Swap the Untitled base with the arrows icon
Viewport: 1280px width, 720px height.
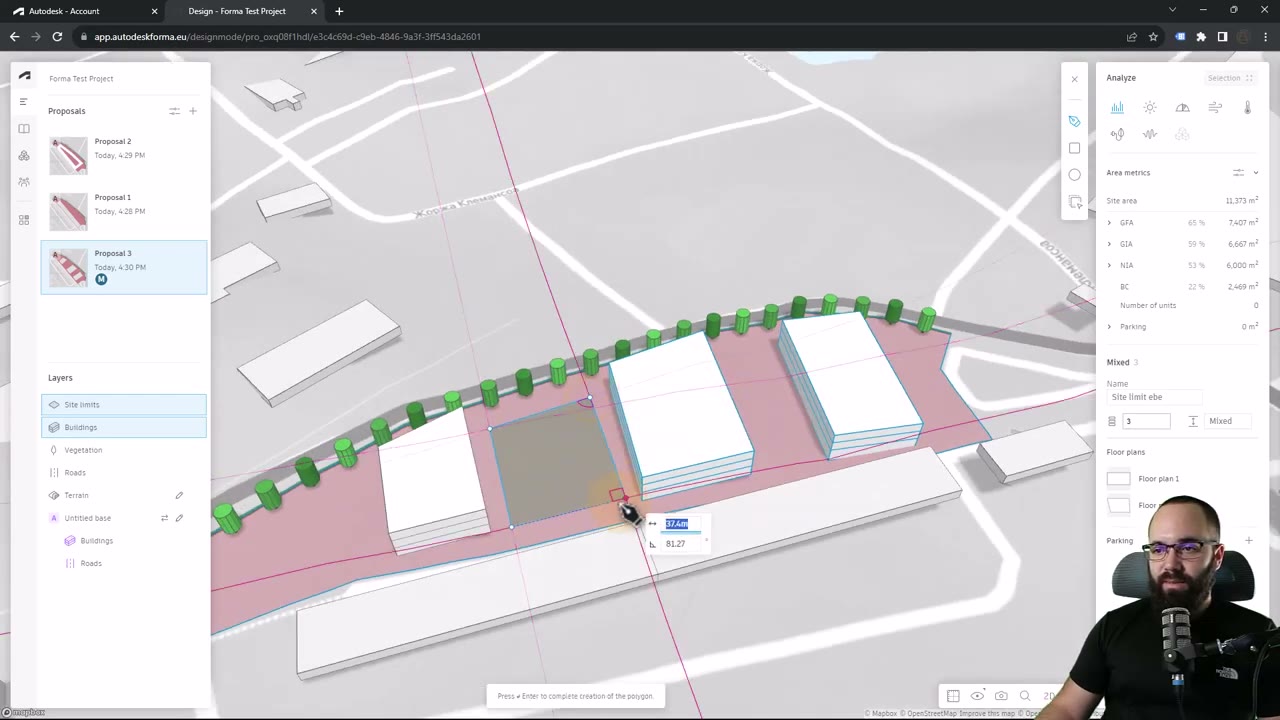[164, 518]
